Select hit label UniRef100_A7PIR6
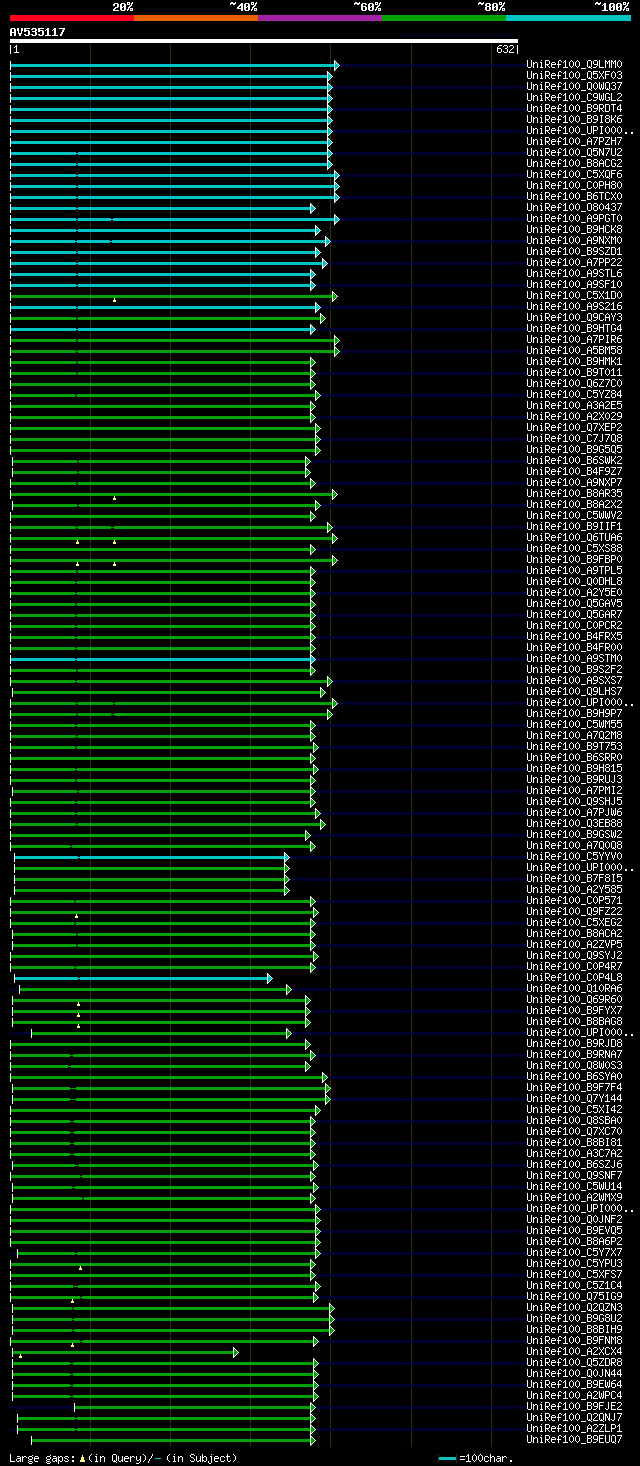Image resolution: width=640 pixels, height=1466 pixels. tap(574, 340)
